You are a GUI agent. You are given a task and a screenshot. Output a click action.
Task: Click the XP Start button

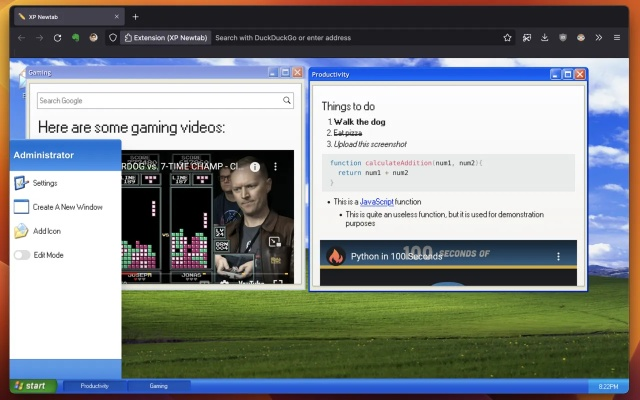[x=32, y=386]
